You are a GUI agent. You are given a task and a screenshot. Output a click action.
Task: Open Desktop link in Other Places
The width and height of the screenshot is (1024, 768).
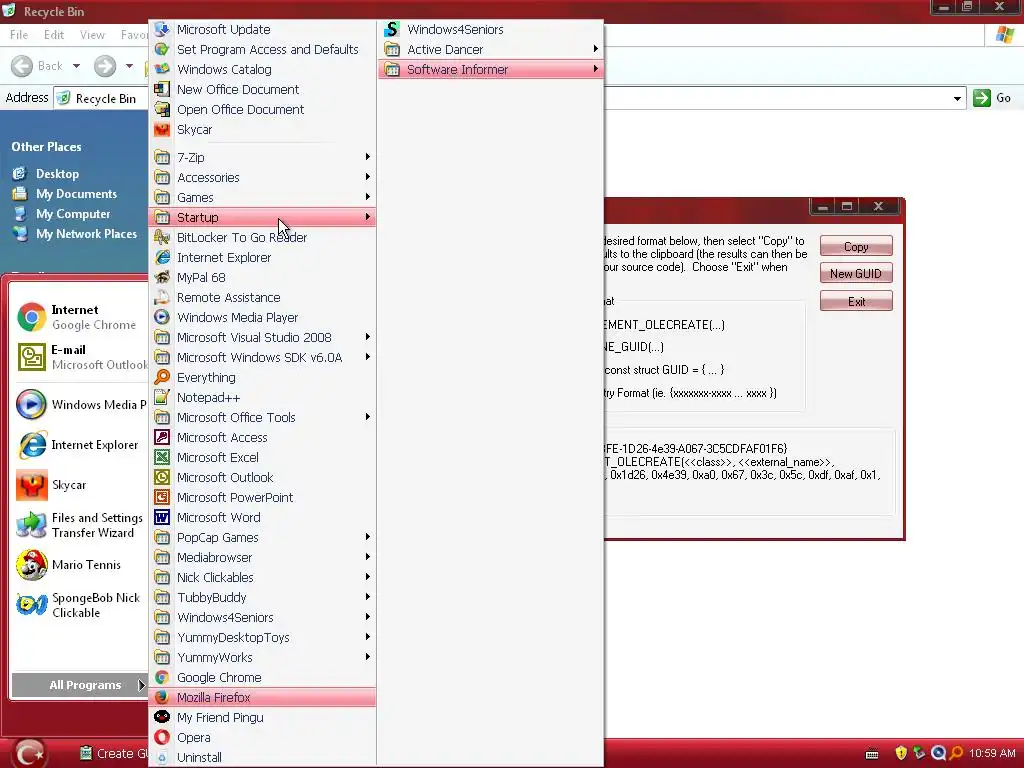coord(57,174)
